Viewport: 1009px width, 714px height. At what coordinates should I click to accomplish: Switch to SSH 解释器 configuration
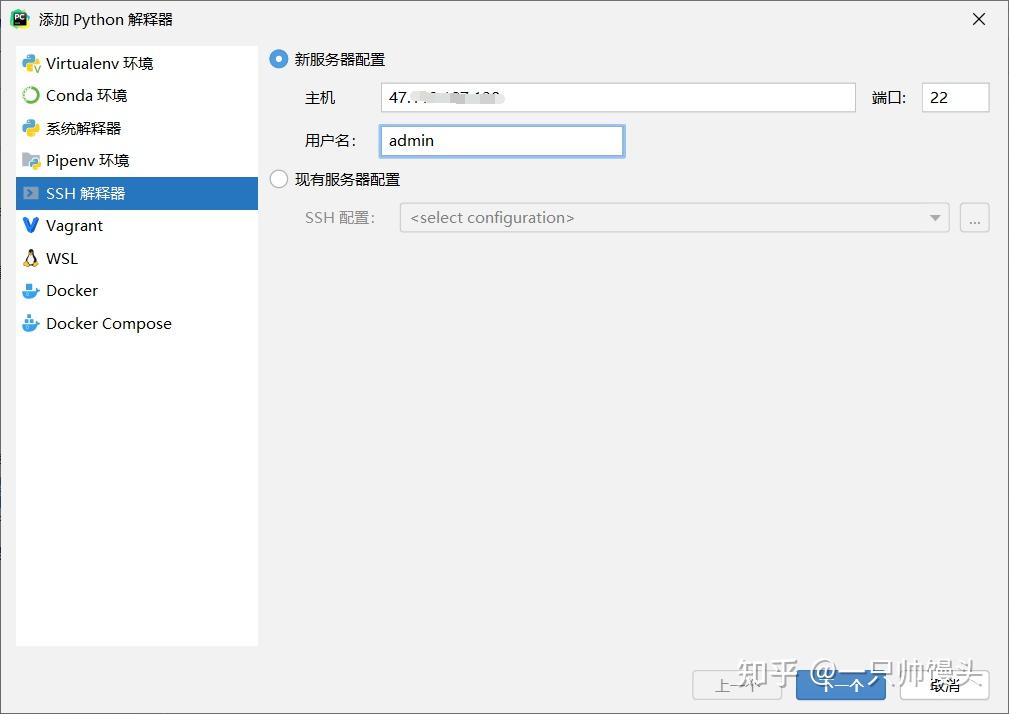click(85, 193)
